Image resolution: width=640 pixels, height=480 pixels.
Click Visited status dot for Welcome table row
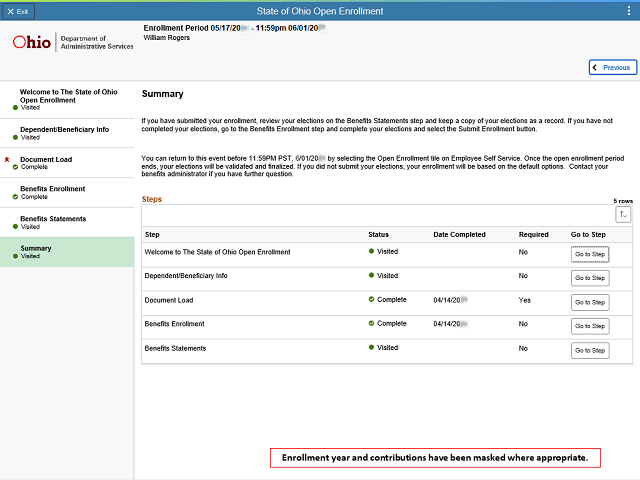pos(371,251)
